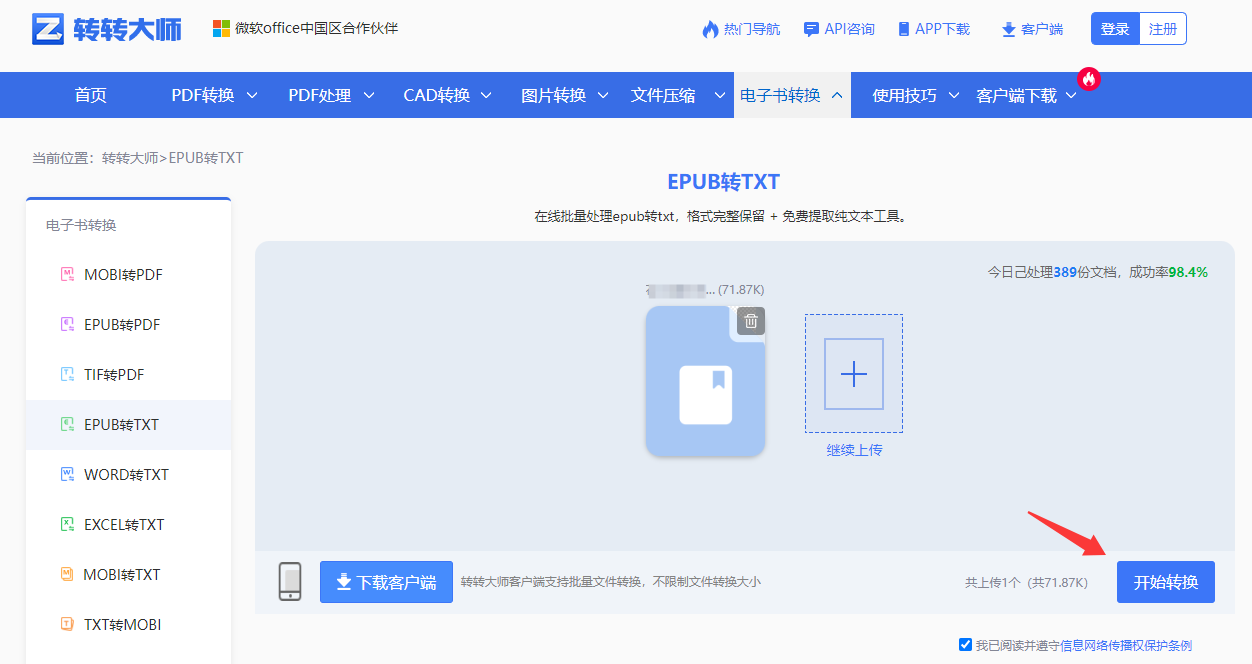Click the 注册 button
Screen dimensions: 1252x664
coord(1163,29)
